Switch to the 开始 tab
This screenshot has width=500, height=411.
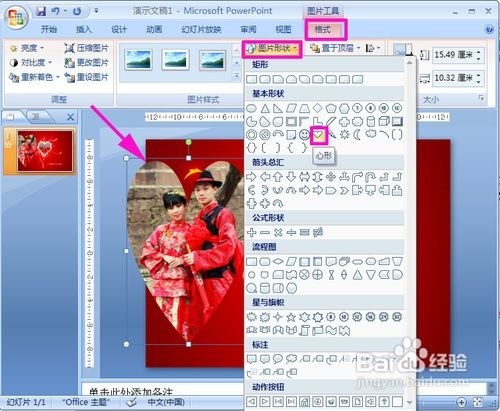point(49,29)
